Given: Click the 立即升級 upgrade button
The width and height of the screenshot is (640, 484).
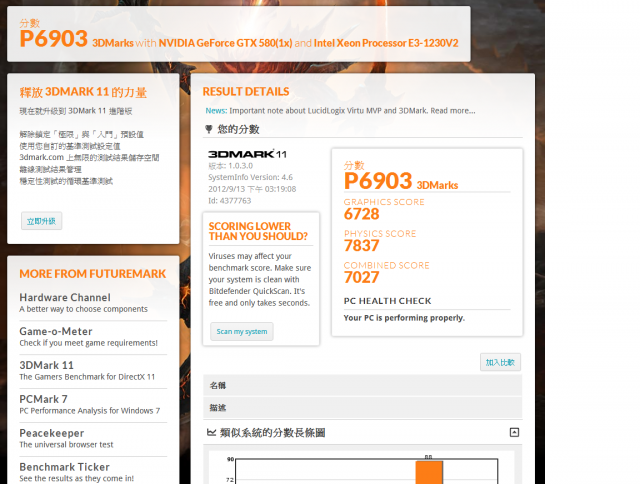Looking at the screenshot, I should (x=41, y=221).
